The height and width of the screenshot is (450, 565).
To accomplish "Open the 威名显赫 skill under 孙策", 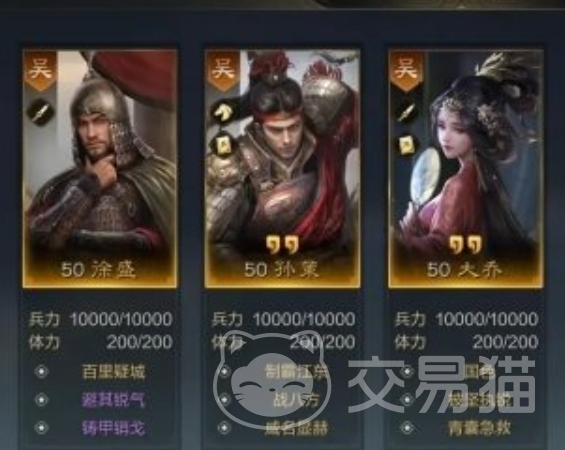I will (296, 428).
